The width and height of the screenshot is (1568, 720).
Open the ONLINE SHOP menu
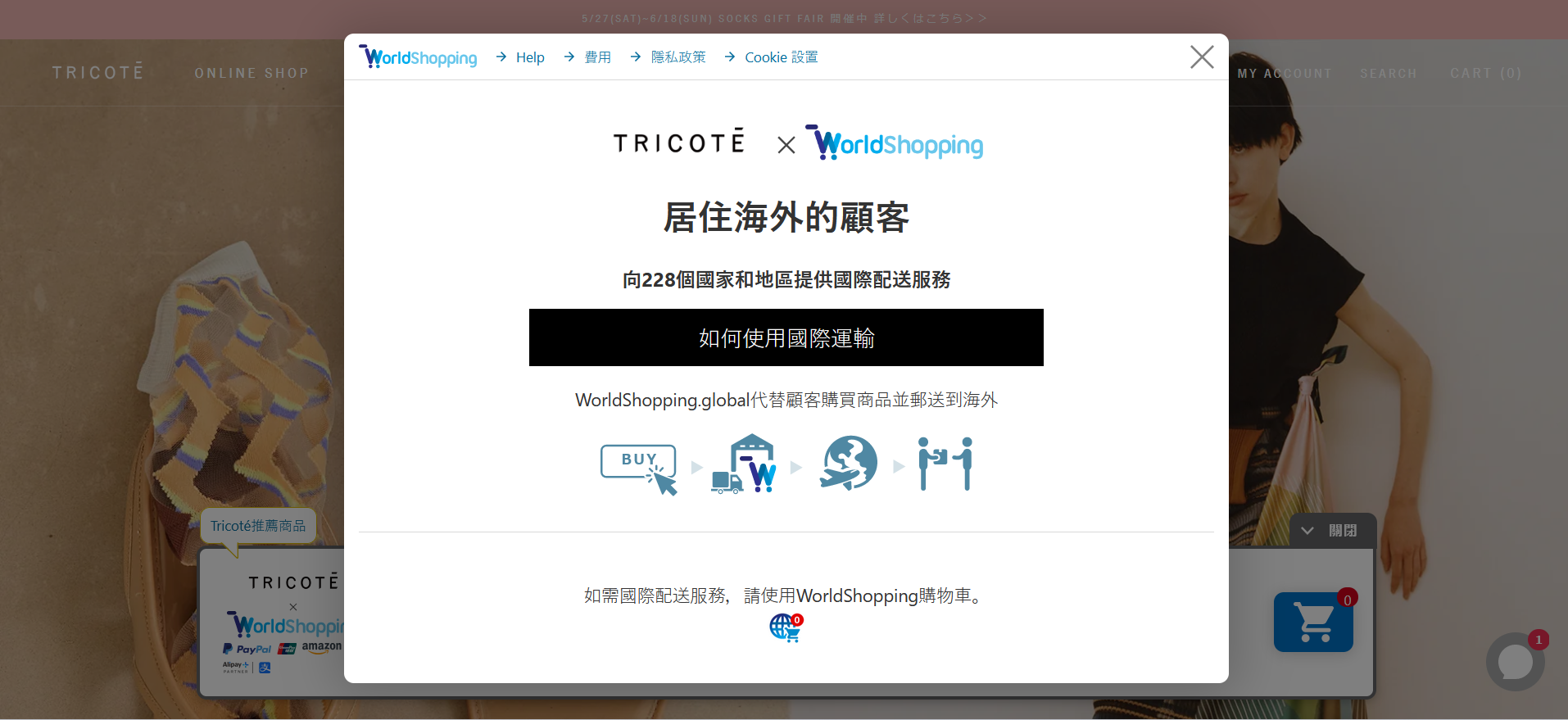click(x=252, y=73)
